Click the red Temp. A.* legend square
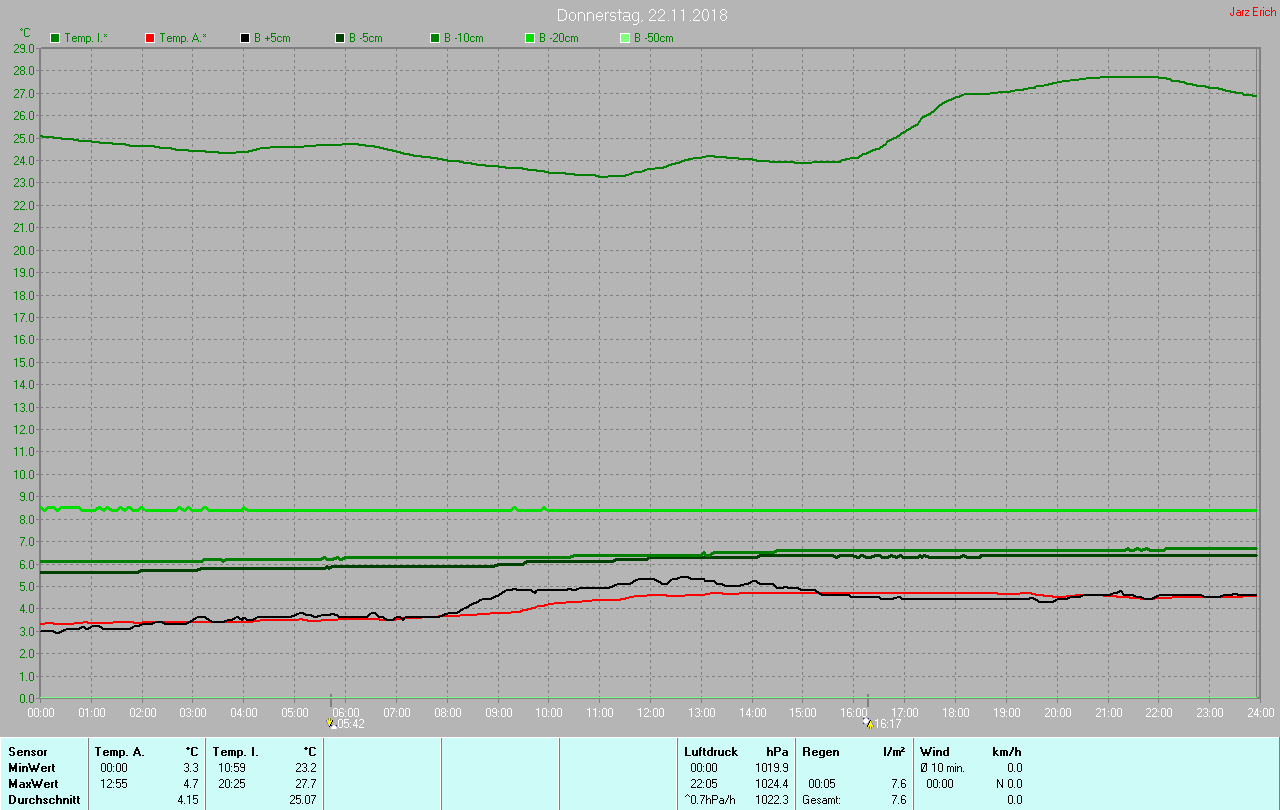The height and width of the screenshot is (810, 1280). 150,38
